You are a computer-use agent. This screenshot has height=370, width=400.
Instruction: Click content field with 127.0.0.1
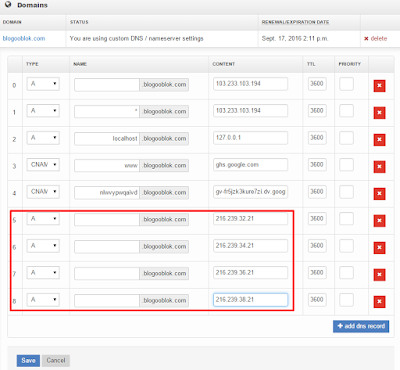(250, 138)
